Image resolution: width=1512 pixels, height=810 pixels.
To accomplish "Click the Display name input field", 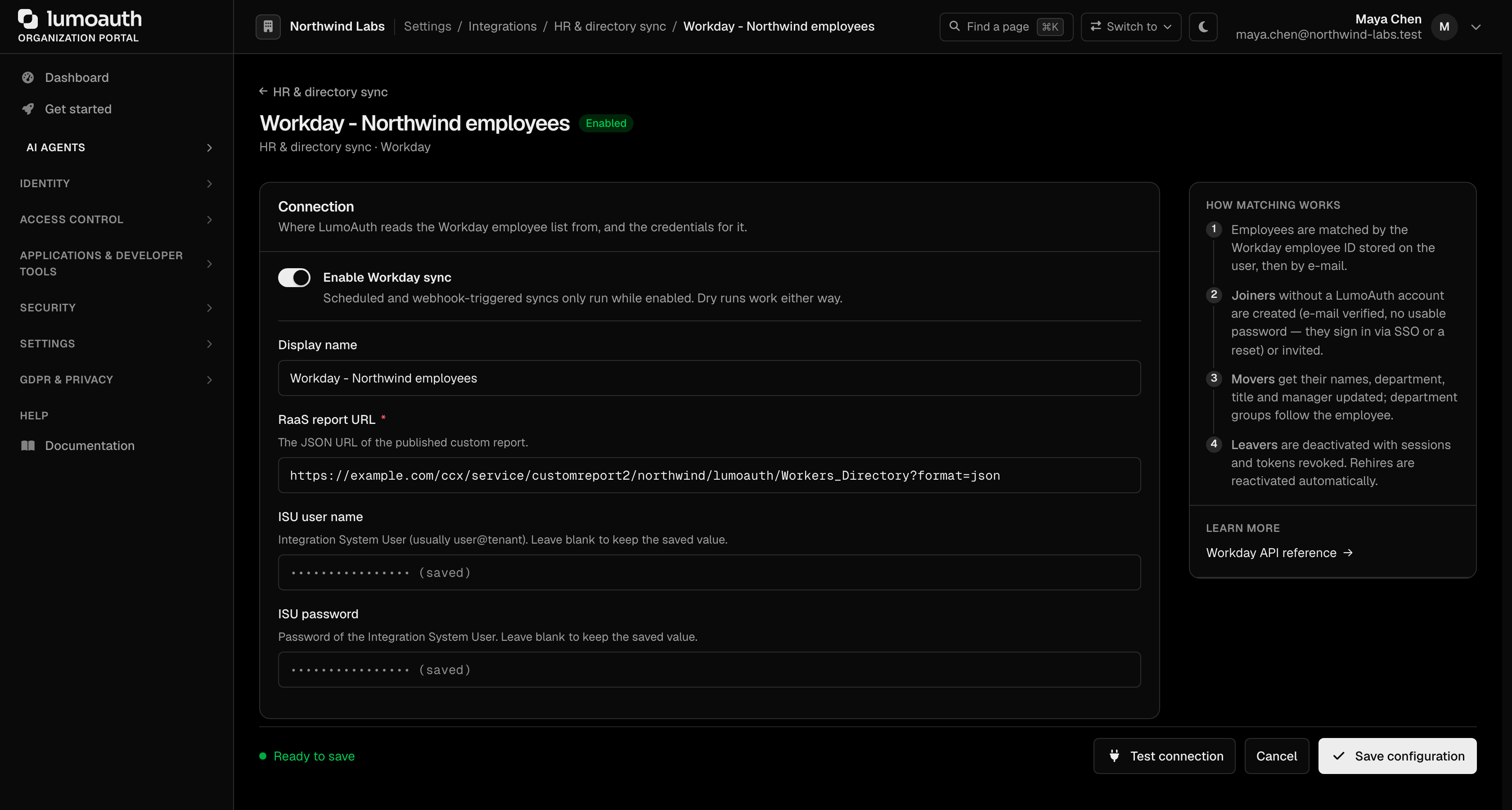I will (x=709, y=378).
